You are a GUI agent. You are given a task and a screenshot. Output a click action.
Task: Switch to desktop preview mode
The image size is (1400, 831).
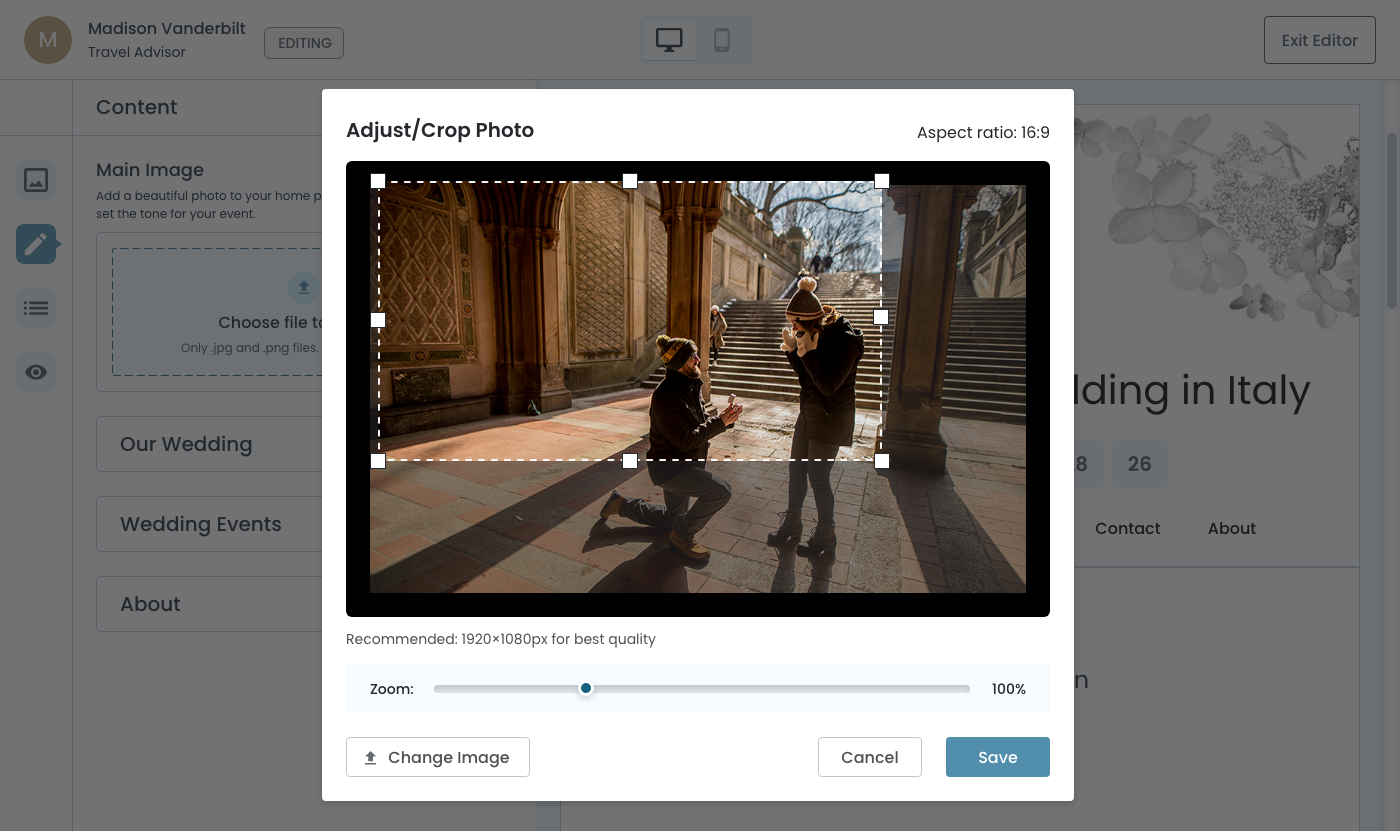(669, 40)
